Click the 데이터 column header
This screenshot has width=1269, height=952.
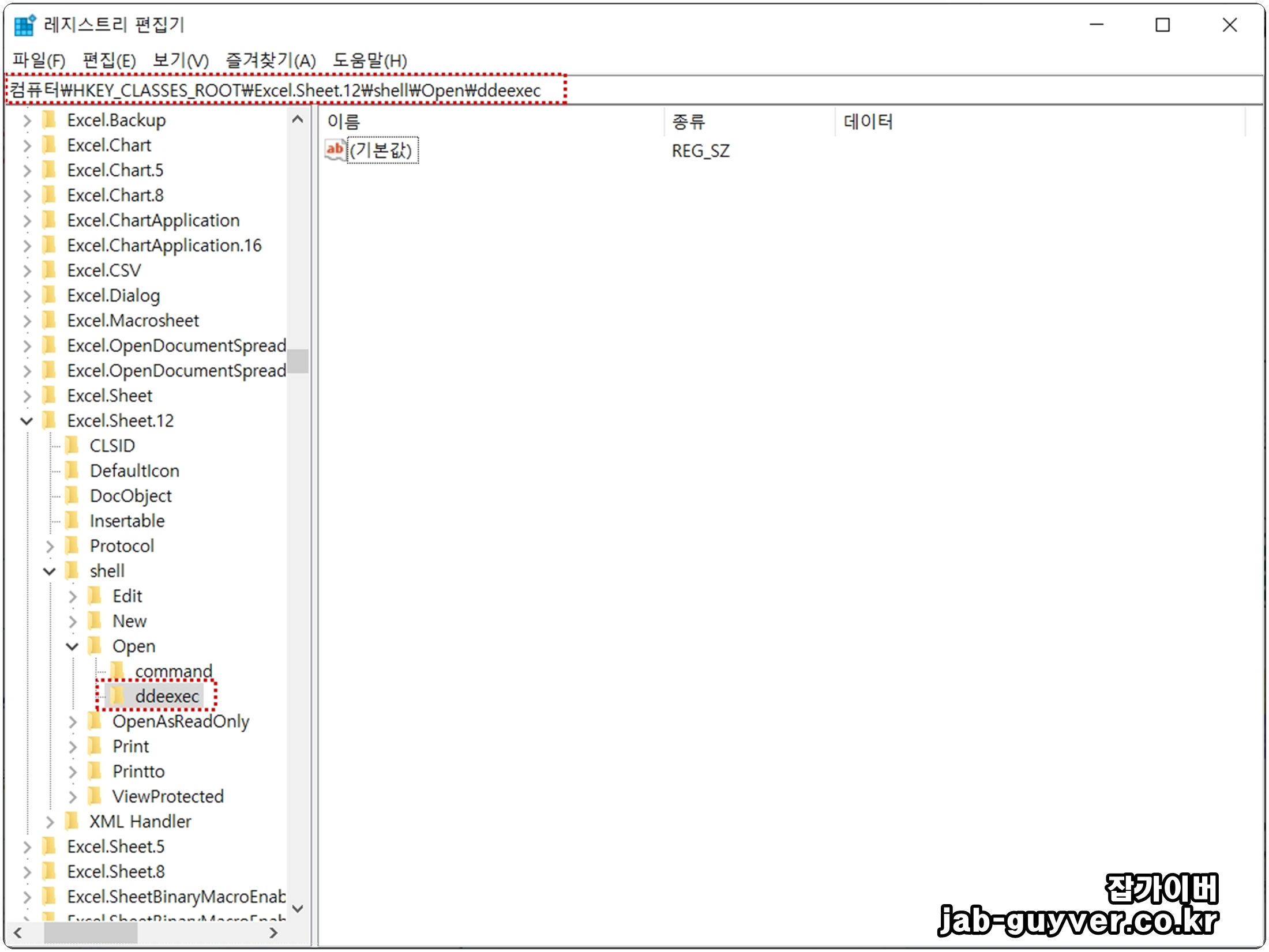pos(868,122)
